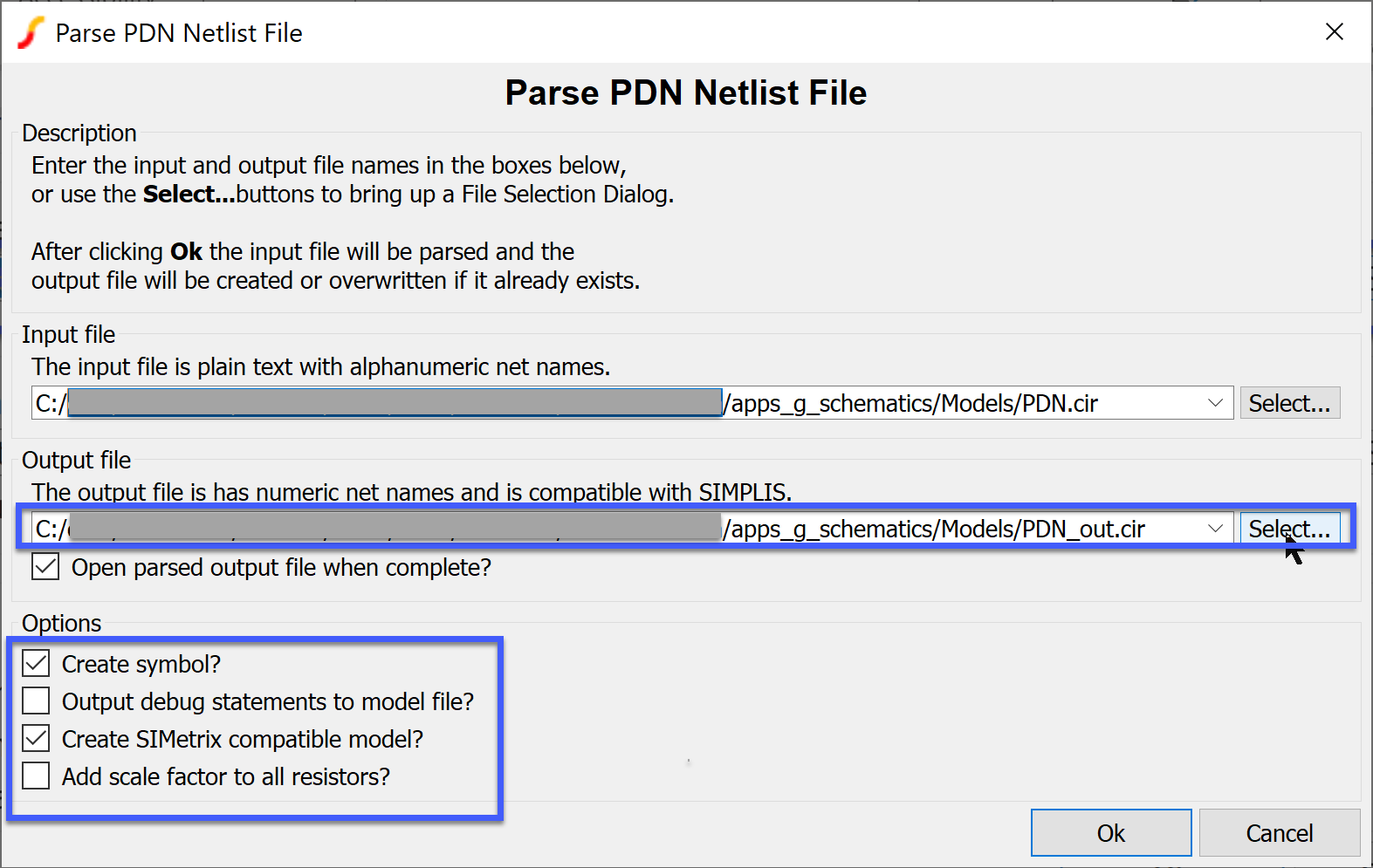1373x868 pixels.
Task: Expand the output file path dropdown arrow
Action: [1215, 529]
